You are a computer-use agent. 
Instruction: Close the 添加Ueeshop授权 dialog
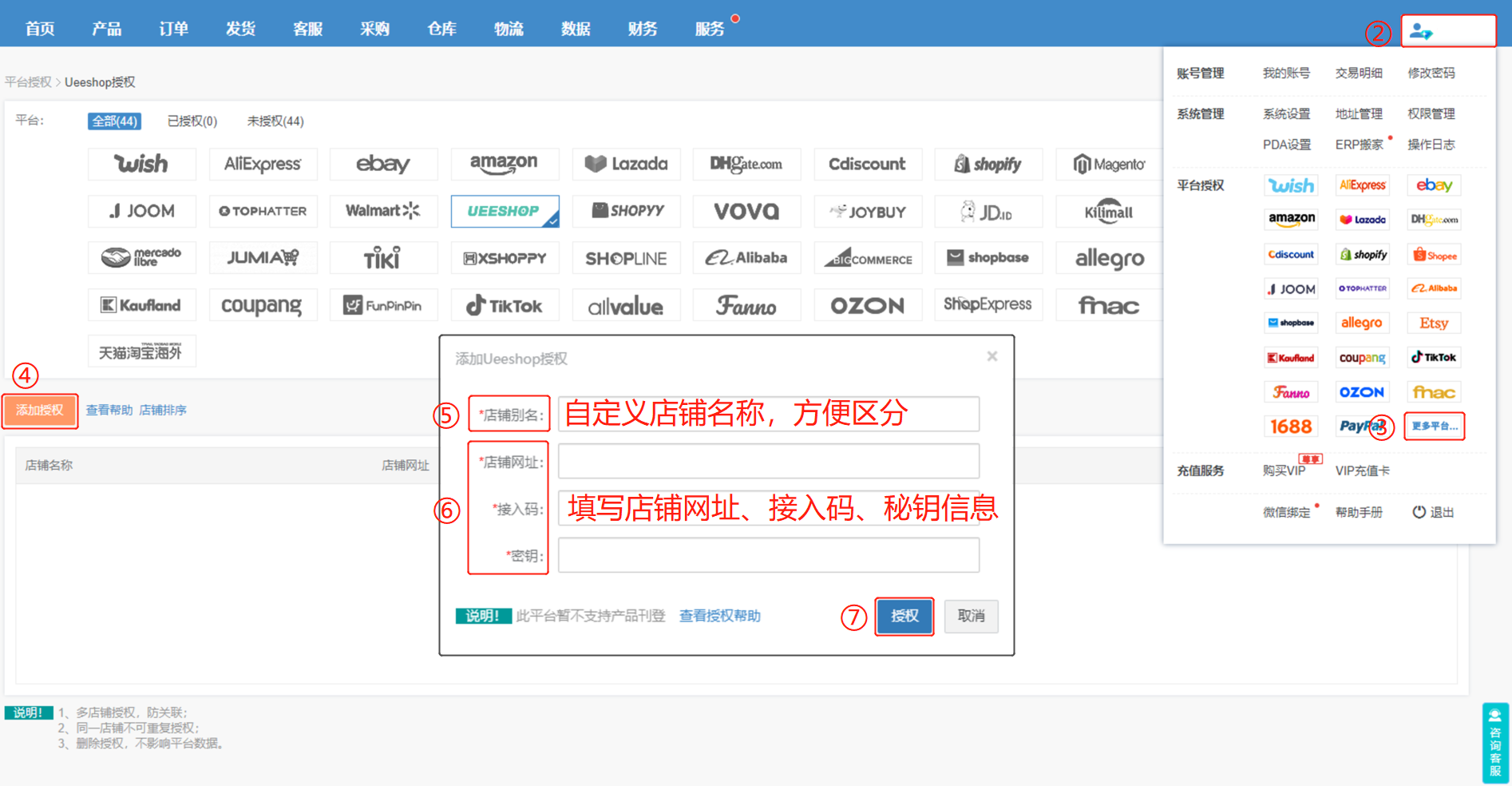992,356
